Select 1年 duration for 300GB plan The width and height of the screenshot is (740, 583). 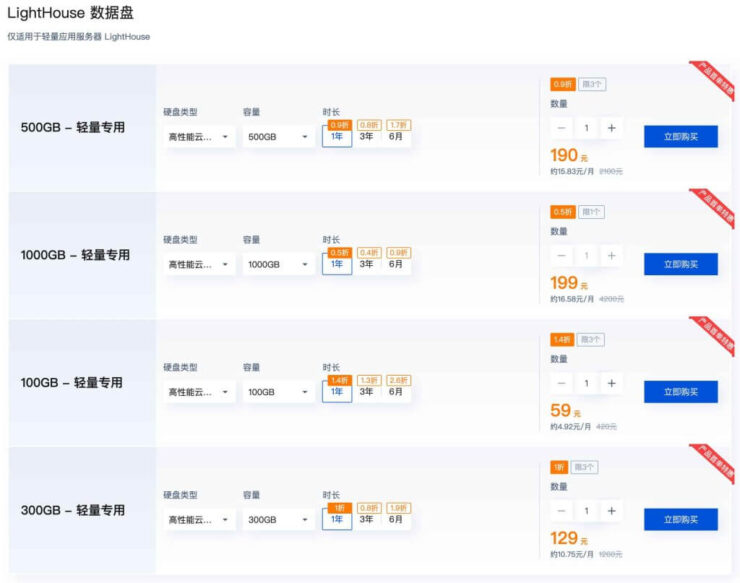pyautogui.click(x=337, y=519)
